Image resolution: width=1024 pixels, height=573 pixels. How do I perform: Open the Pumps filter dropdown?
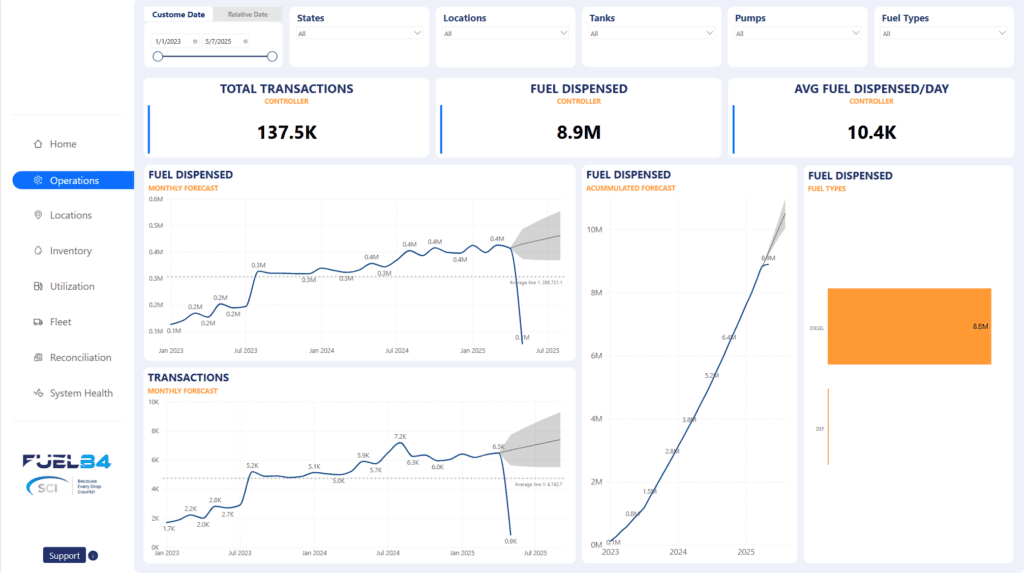856,33
